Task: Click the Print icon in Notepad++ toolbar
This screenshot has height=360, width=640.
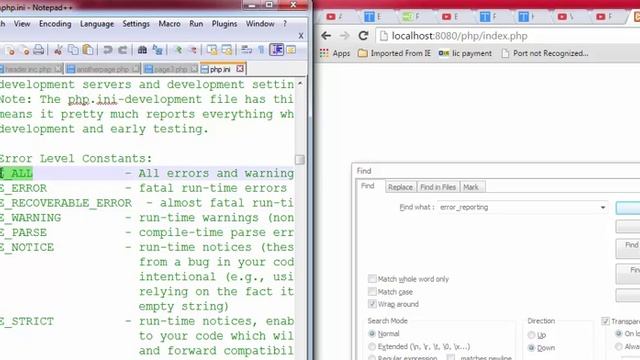Action: coord(38,50)
